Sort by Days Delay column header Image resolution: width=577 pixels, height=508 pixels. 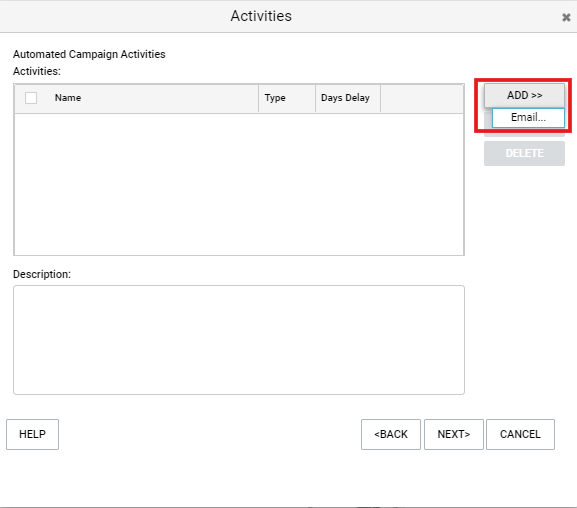click(345, 98)
